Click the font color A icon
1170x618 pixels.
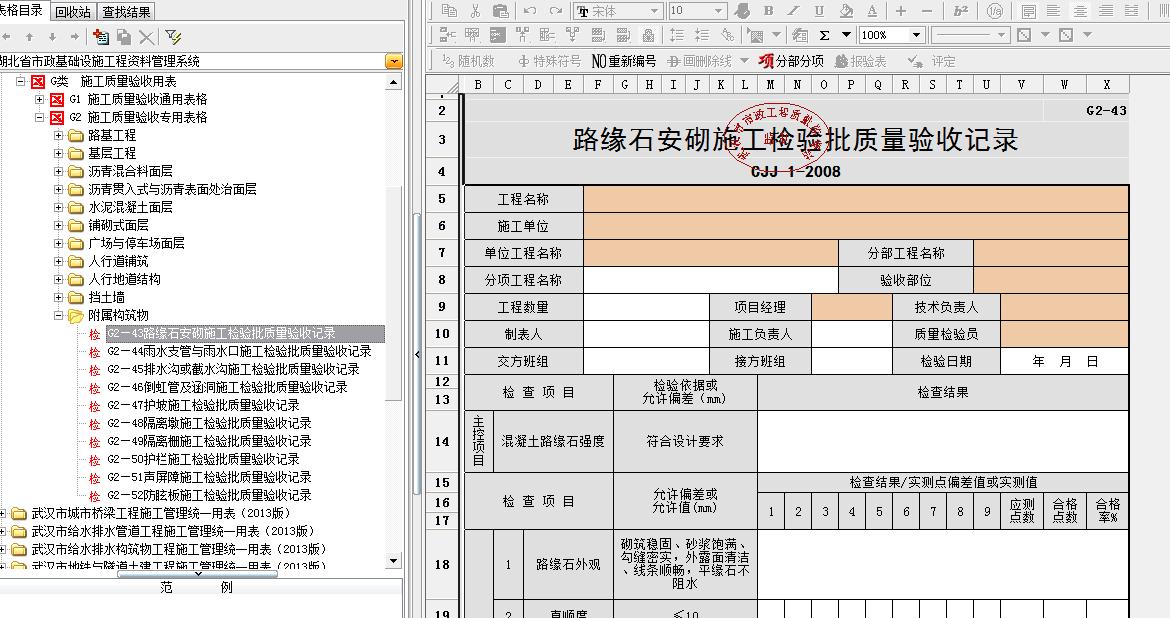pyautogui.click(x=872, y=11)
